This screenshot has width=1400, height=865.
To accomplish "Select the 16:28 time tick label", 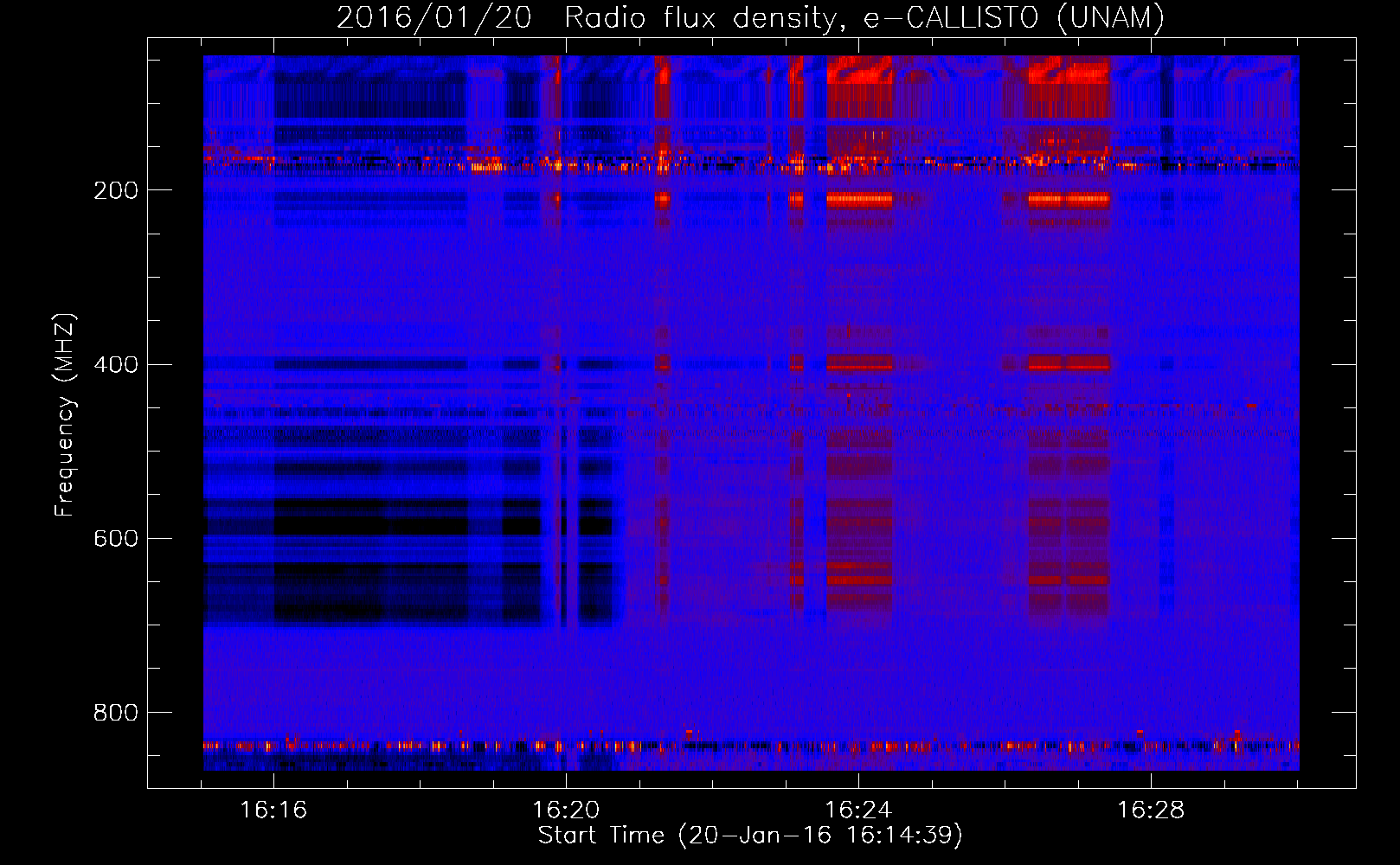I will 1151,811.
